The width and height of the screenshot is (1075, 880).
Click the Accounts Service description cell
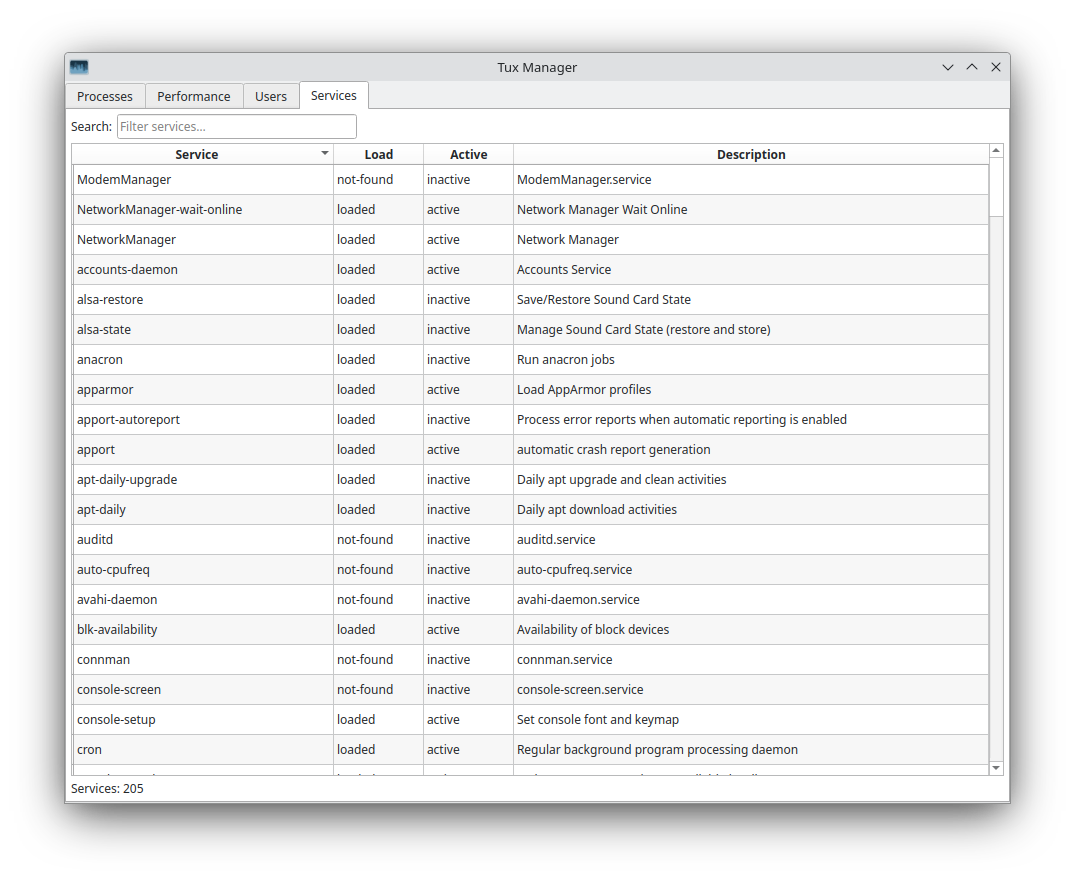coord(751,270)
